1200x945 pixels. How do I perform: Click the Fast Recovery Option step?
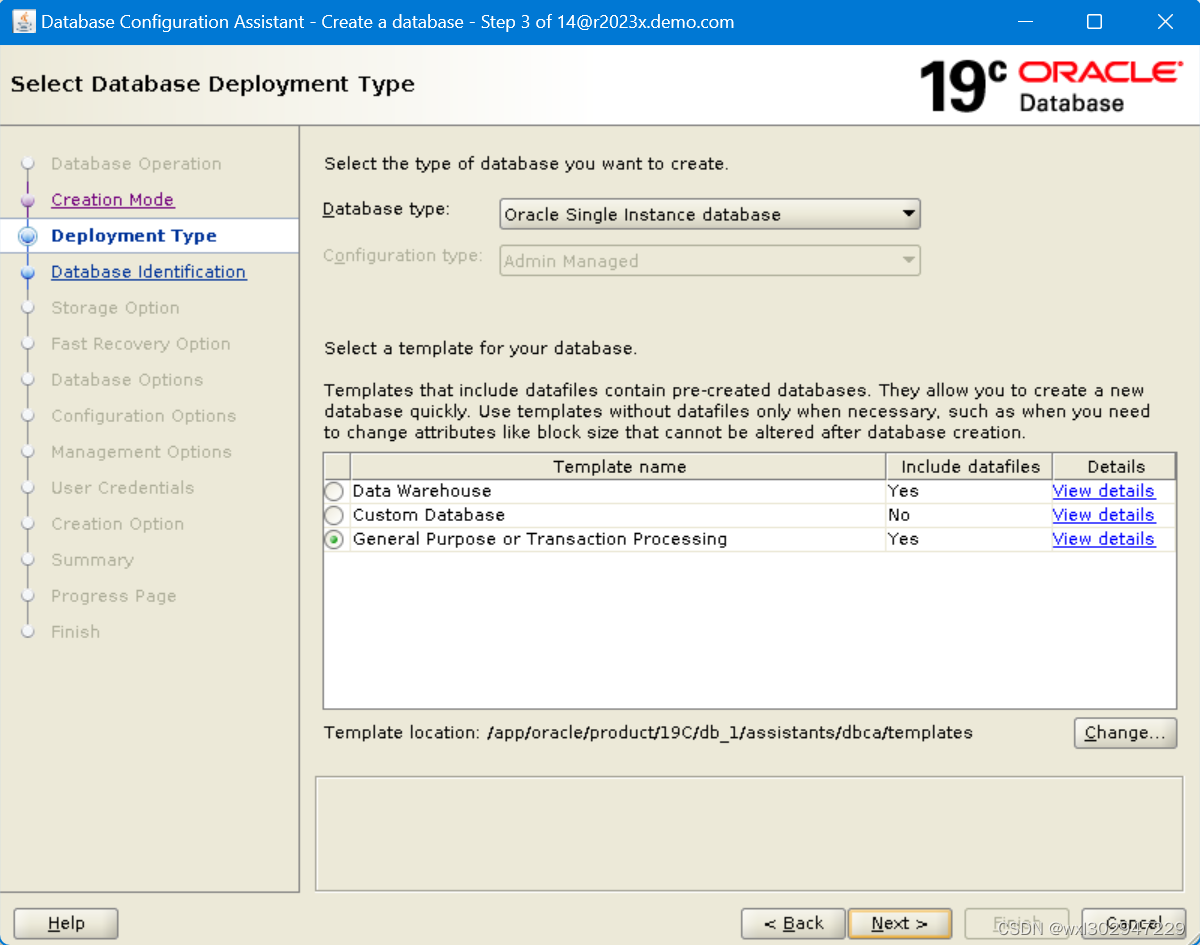point(140,344)
